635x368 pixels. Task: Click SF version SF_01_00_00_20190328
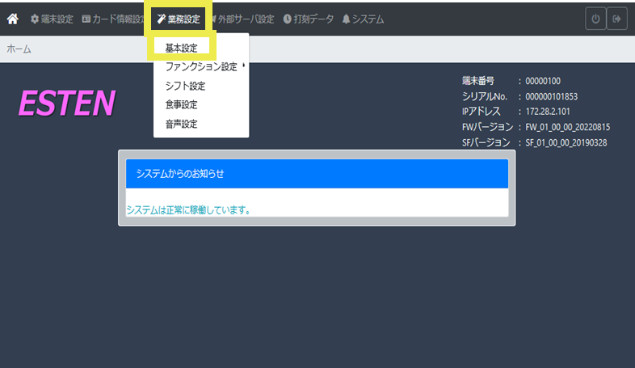pos(566,143)
